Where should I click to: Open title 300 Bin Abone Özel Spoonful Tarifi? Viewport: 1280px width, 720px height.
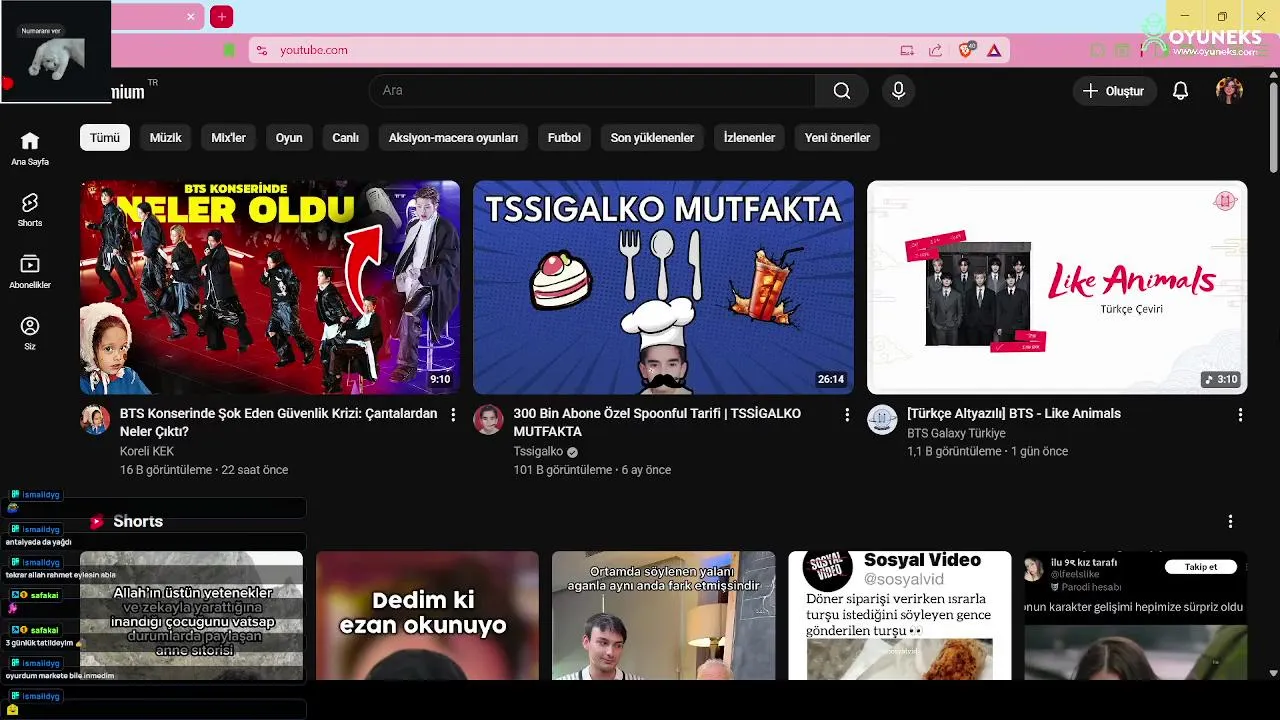[x=657, y=423]
